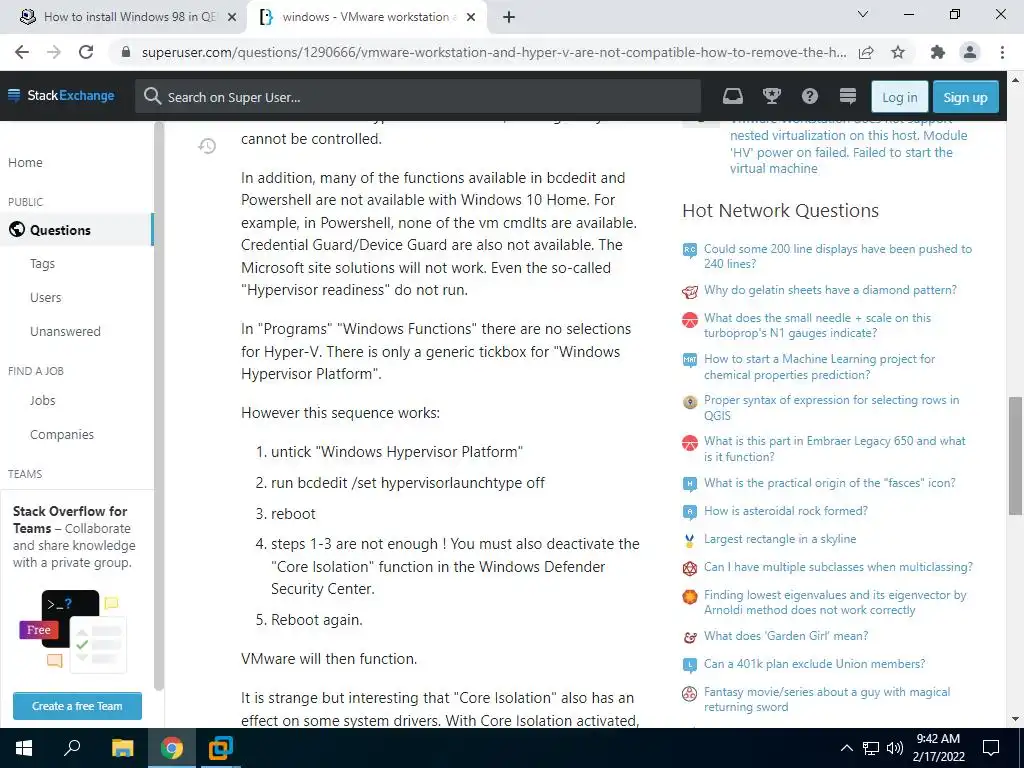The image size is (1024, 768).
Task: Open 'Garden Girl' meaning question
Action: pos(786,636)
